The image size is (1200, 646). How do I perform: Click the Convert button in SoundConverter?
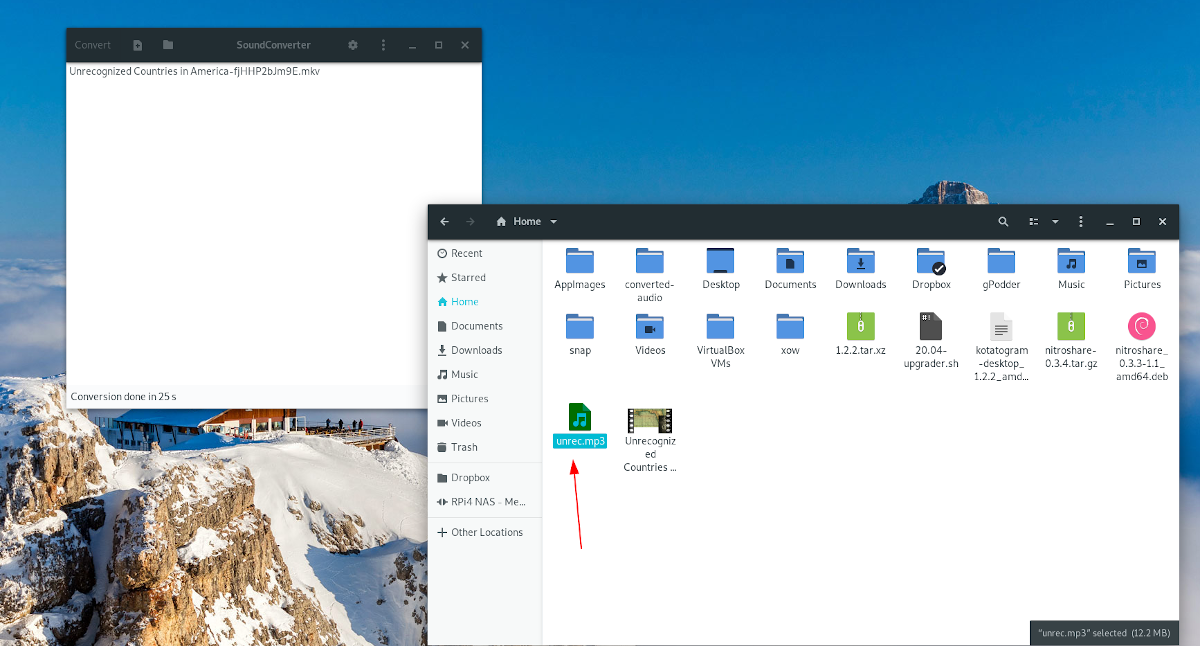(x=93, y=45)
